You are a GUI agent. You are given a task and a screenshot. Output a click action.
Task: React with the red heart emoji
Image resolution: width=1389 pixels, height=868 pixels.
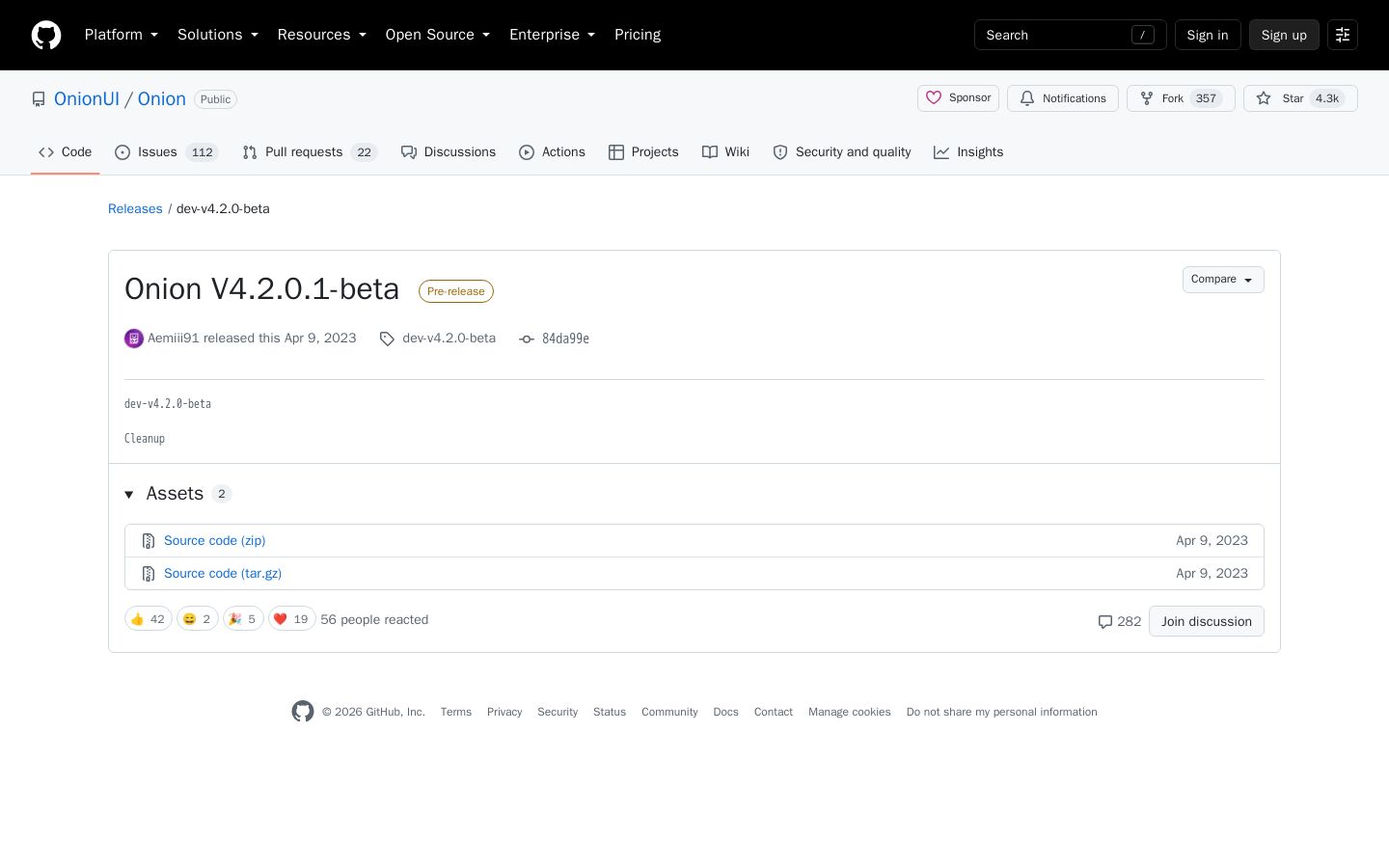pyautogui.click(x=292, y=619)
